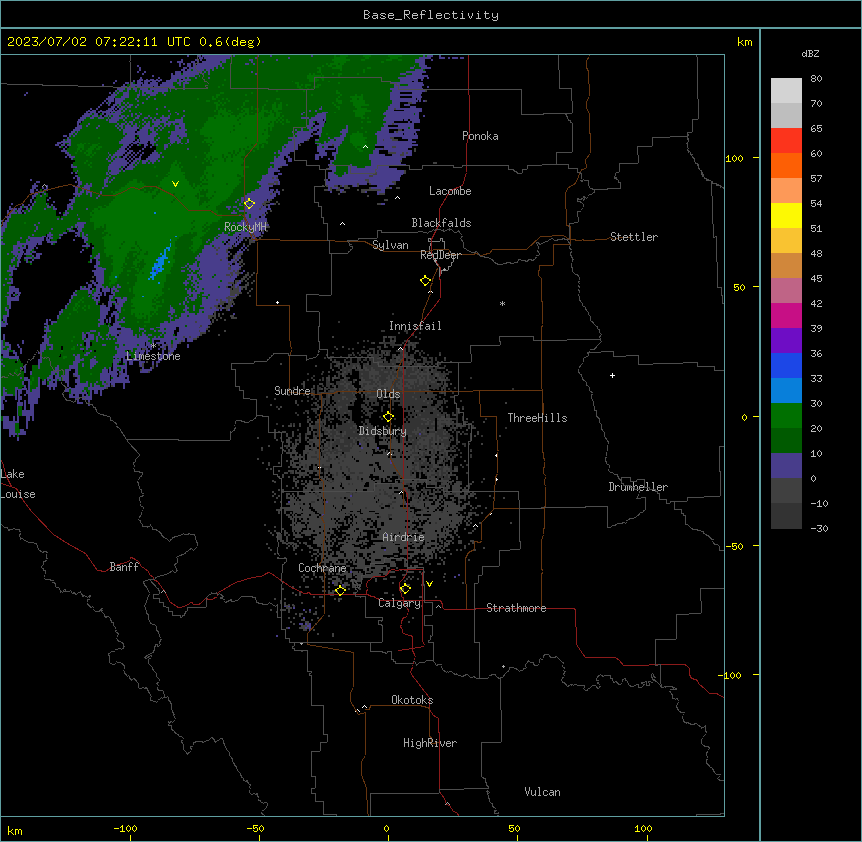Select the HighRiver label

click(430, 743)
